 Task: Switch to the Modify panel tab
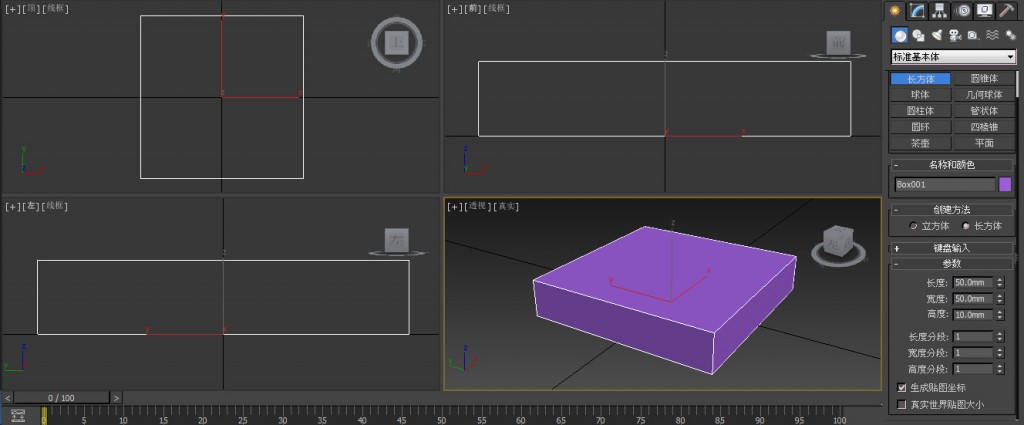(918, 10)
